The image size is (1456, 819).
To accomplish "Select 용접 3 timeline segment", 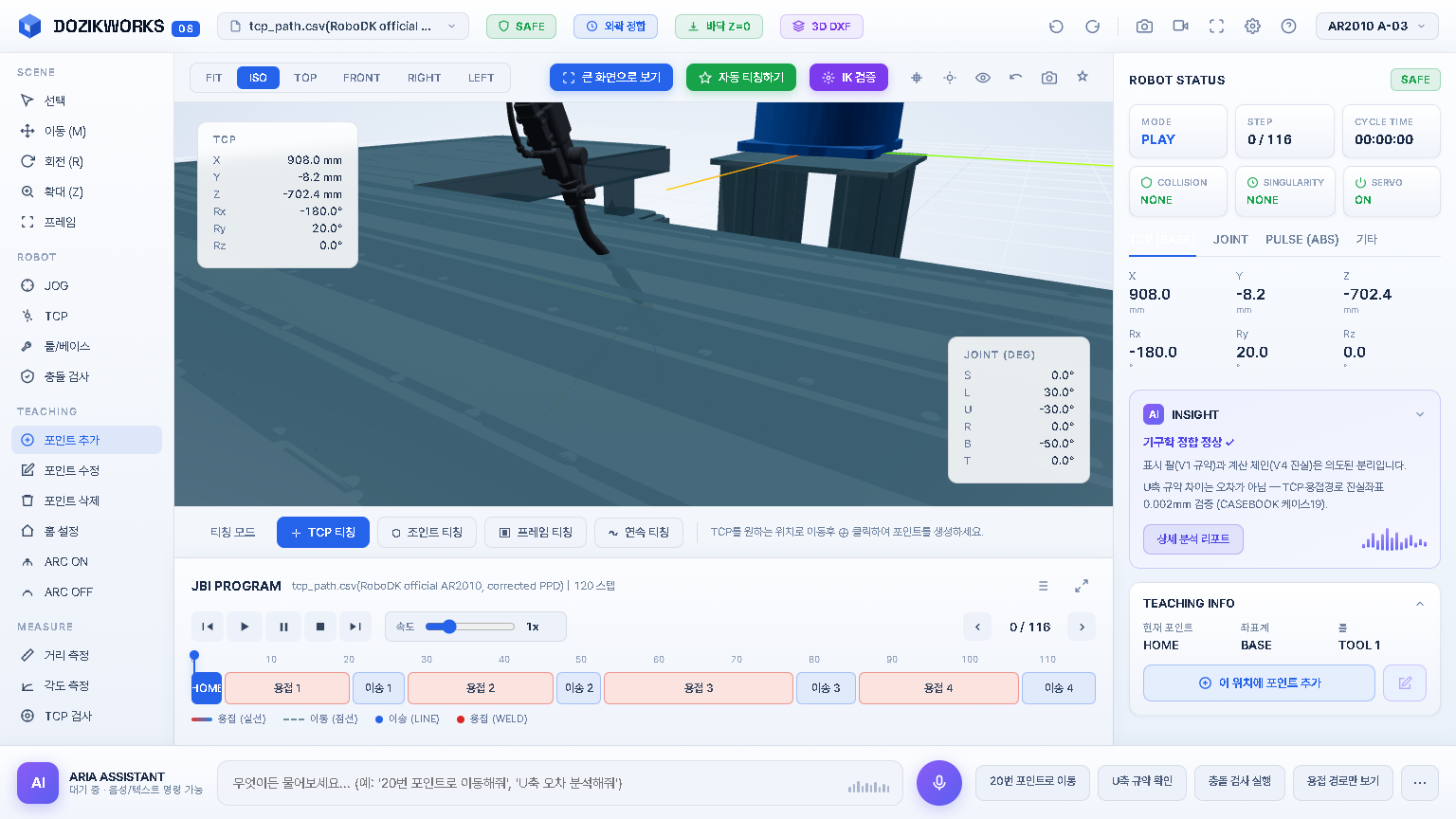I will click(699, 688).
